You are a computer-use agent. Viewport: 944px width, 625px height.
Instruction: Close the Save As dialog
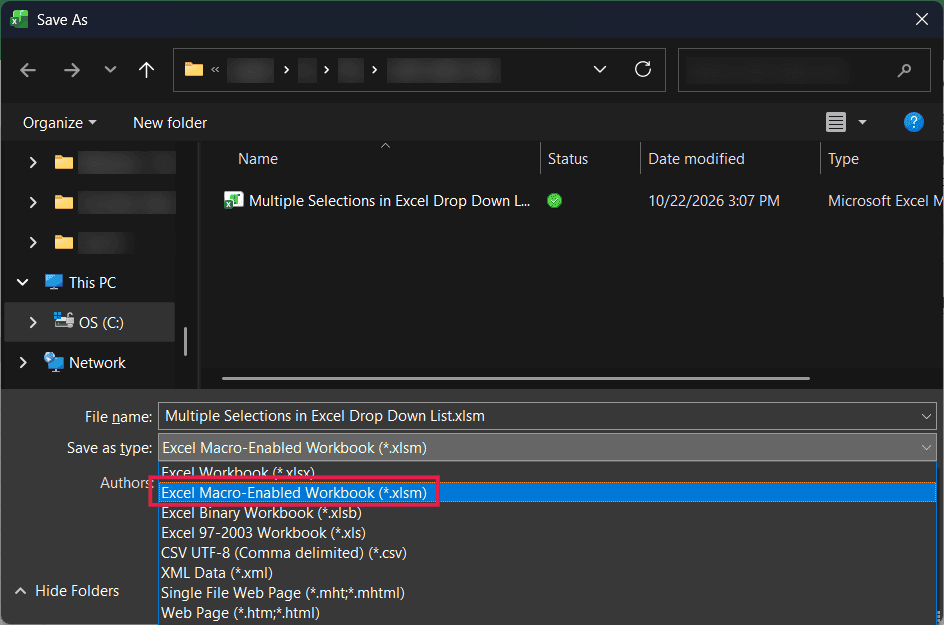coord(922,19)
